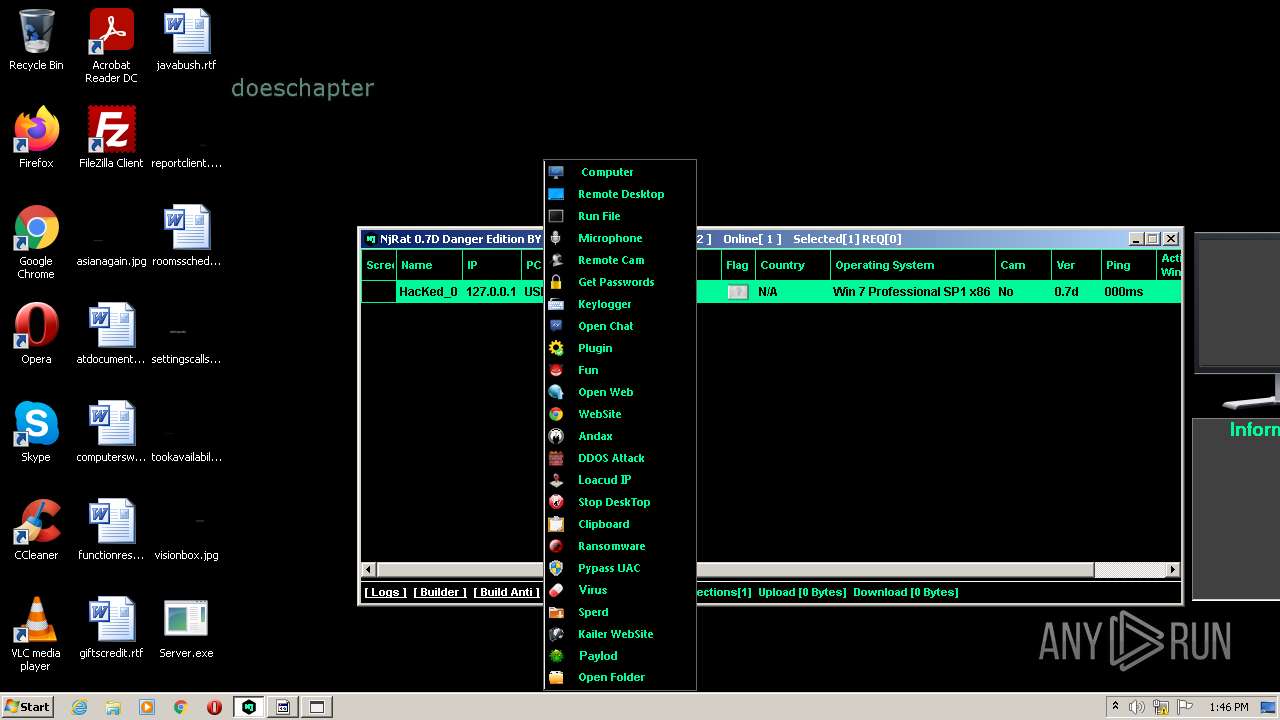The height and width of the screenshot is (720, 1280).
Task: Click the Microphone icon in the menu
Action: pyautogui.click(x=556, y=238)
